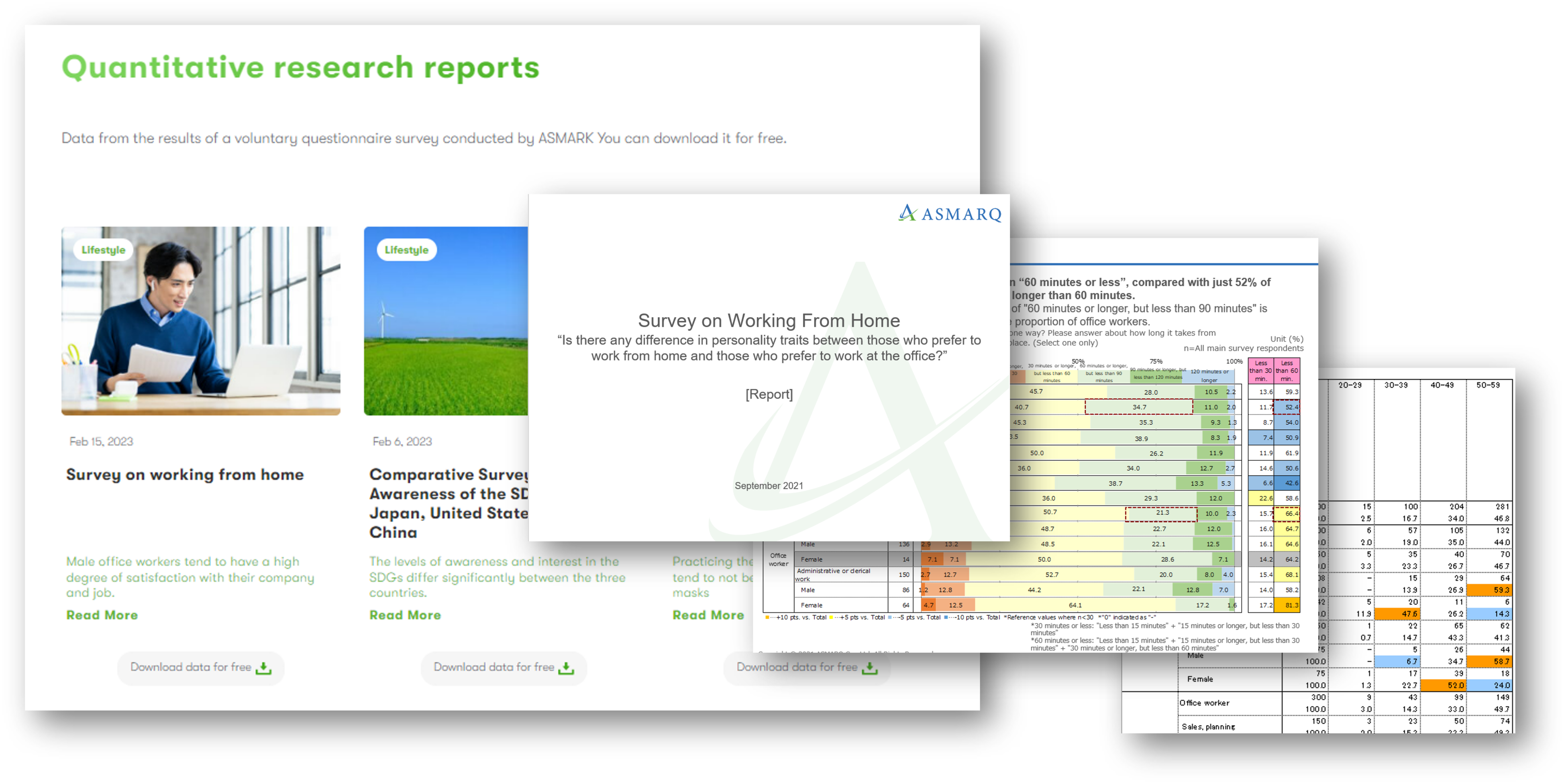Click Survey on working from home title

click(185, 474)
